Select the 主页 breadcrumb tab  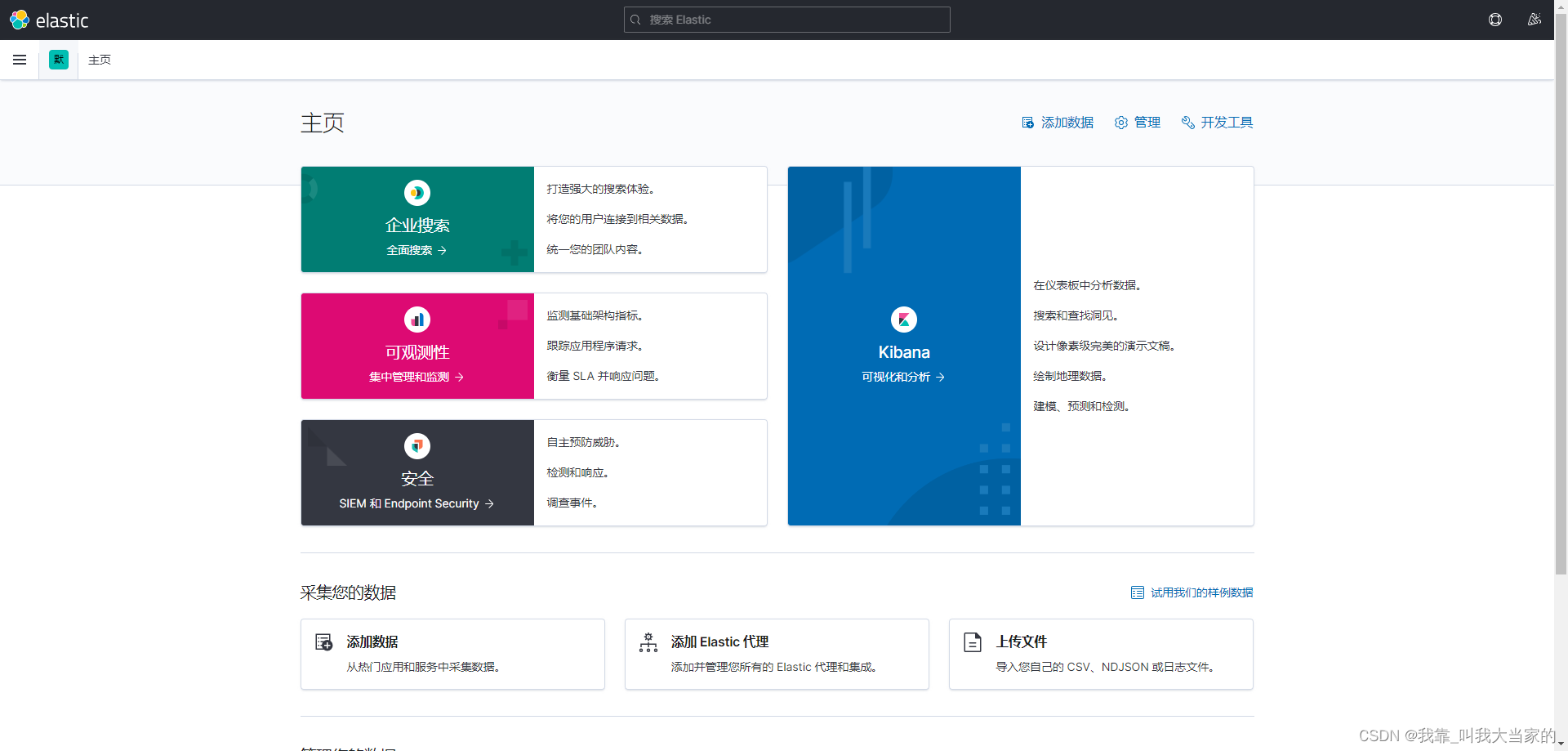[99, 60]
